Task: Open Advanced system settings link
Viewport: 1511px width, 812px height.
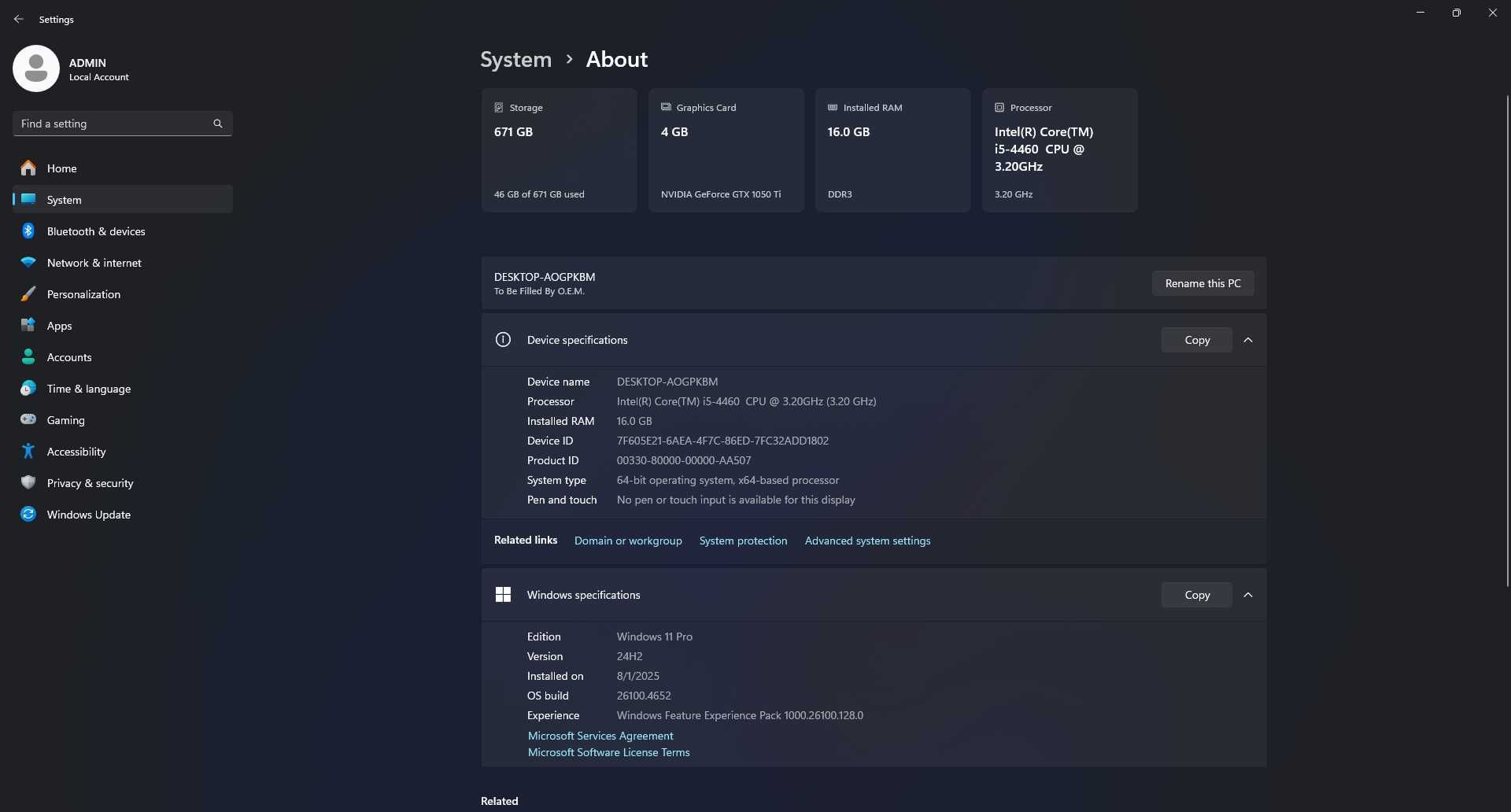Action: pyautogui.click(x=867, y=541)
